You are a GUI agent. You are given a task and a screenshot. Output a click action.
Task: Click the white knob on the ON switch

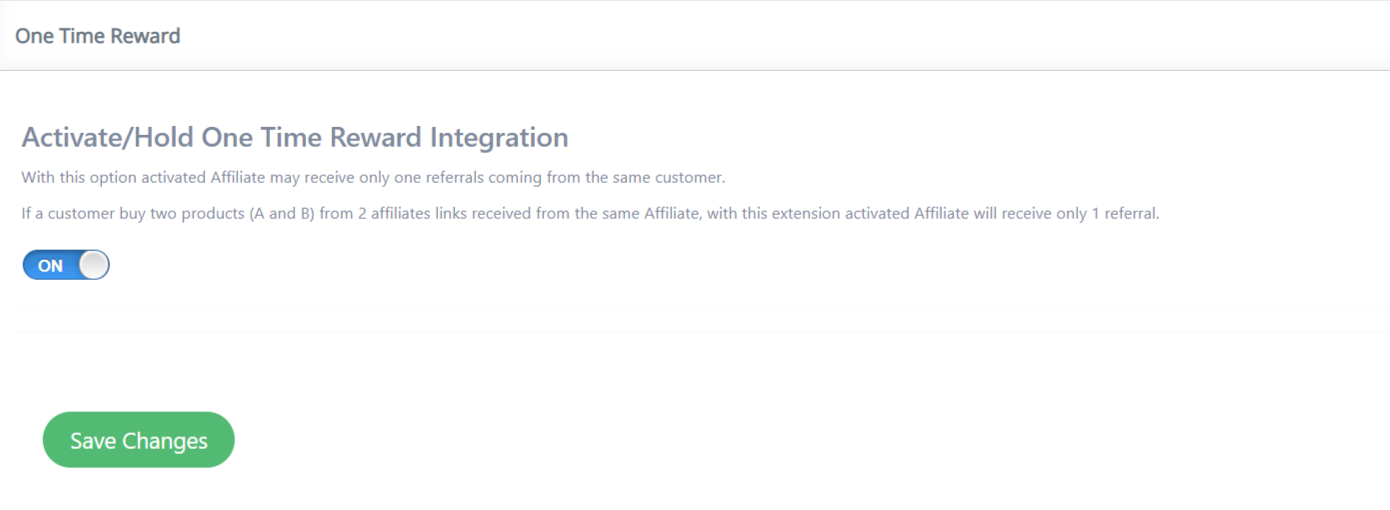(93, 265)
